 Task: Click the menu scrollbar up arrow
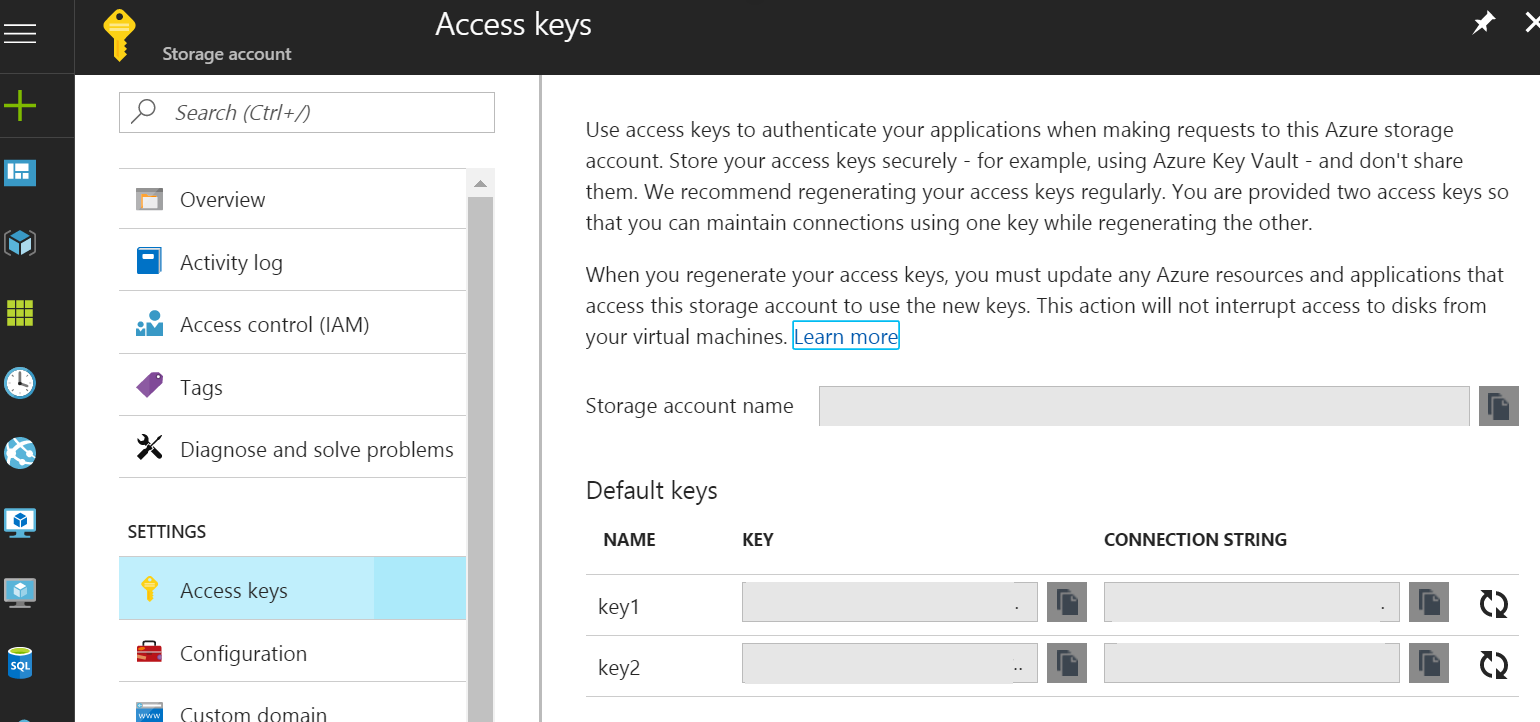[480, 184]
